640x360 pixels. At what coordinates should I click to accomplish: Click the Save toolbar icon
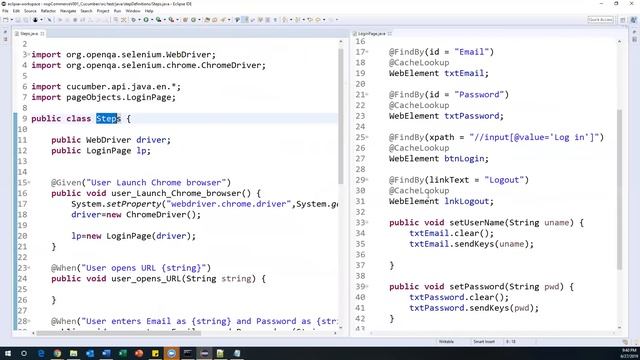click(x=18, y=20)
